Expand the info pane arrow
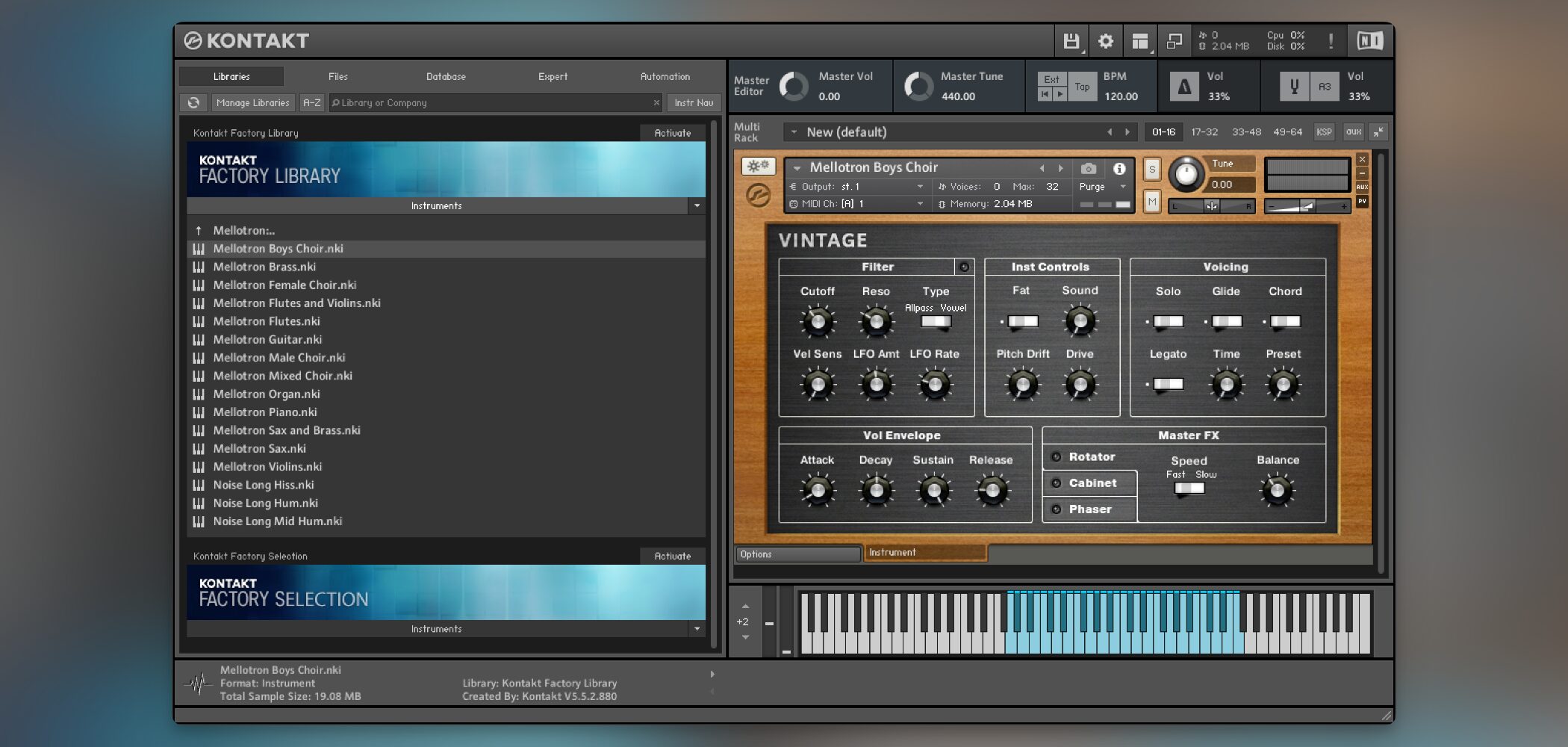The height and width of the screenshot is (747, 1568). [712, 674]
